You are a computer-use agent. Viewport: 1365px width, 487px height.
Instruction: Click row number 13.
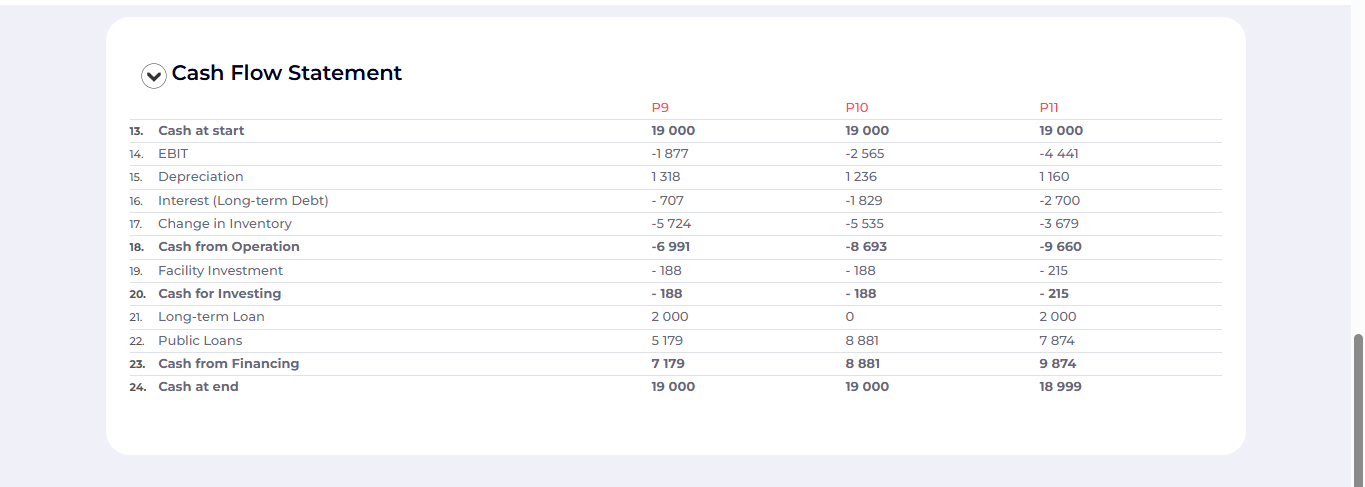(136, 131)
